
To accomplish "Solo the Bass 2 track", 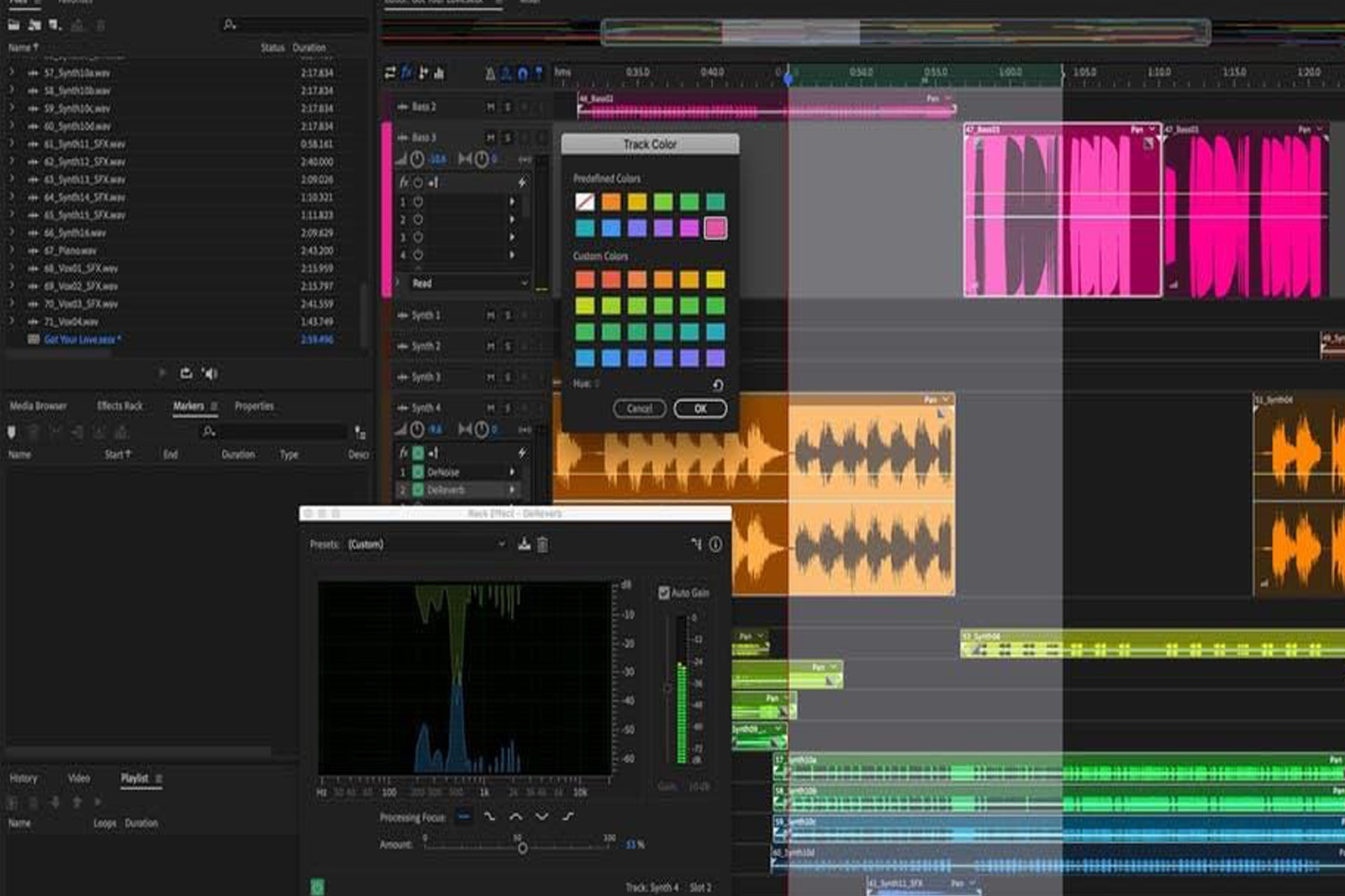I will (x=507, y=107).
